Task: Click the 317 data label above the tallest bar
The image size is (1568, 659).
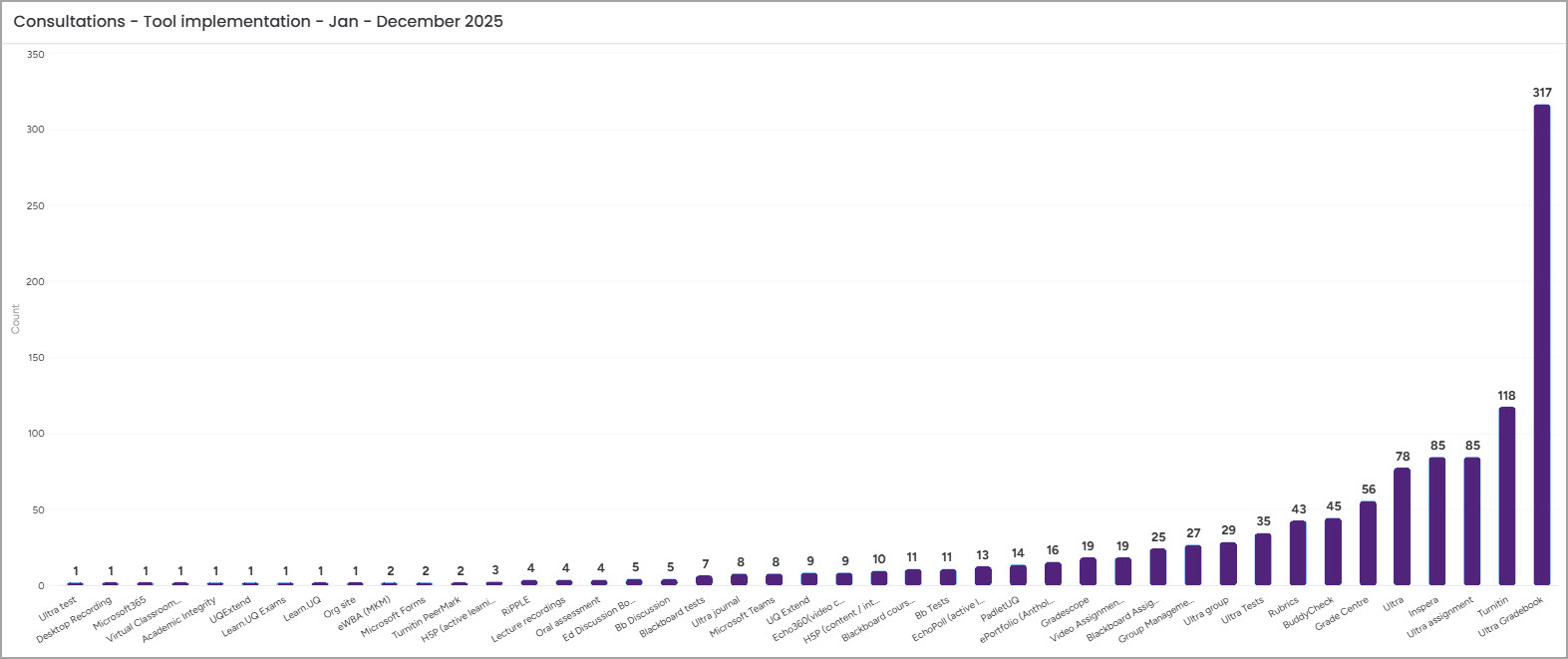Action: pos(1541,93)
